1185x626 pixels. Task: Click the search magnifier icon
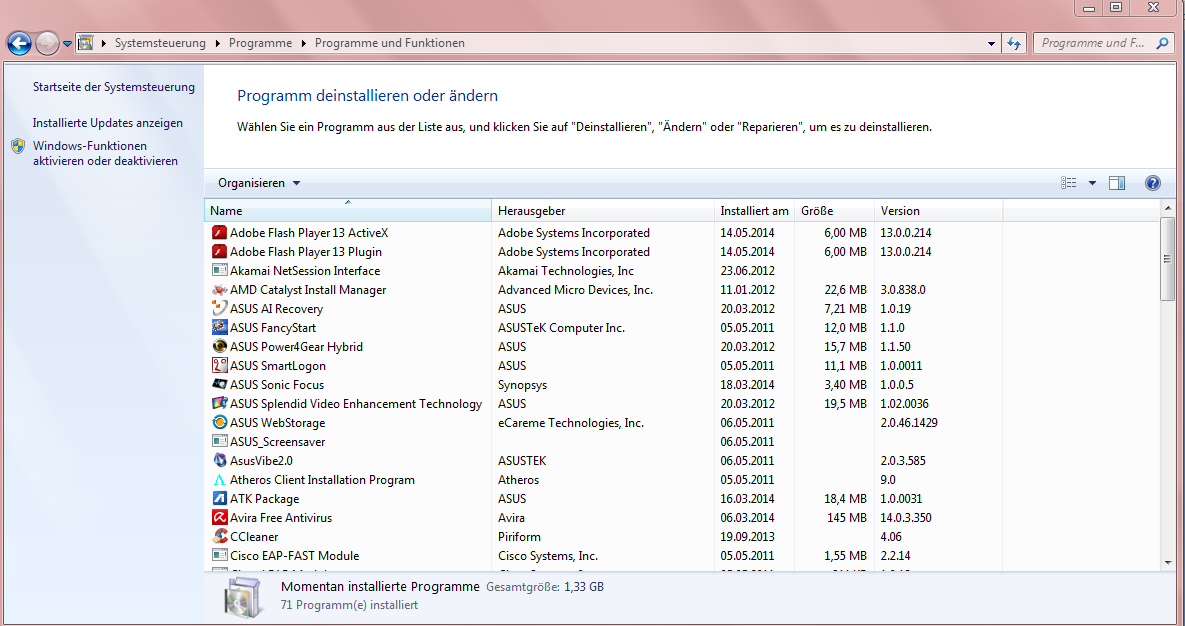tap(1162, 43)
